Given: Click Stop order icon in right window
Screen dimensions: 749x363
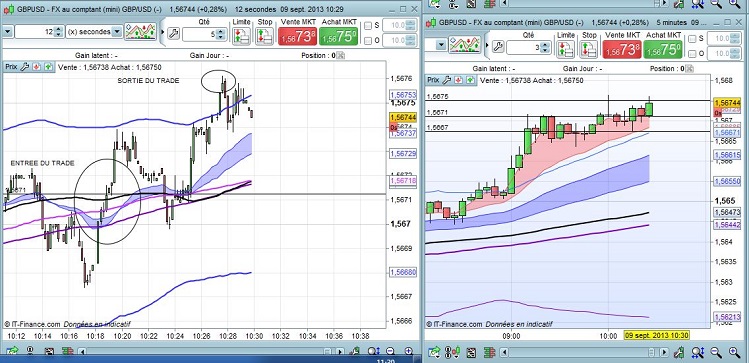Looking at the screenshot, I should tap(588, 49).
